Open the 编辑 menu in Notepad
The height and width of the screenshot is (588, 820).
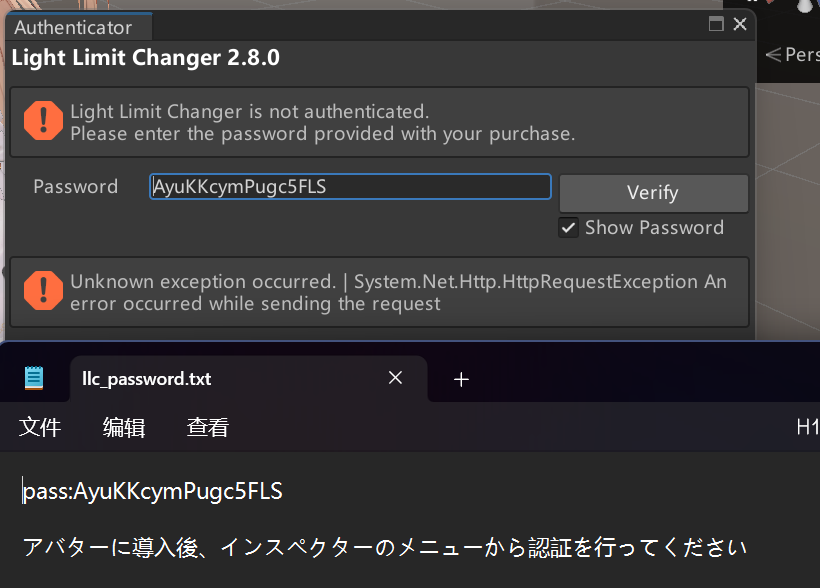pos(124,427)
